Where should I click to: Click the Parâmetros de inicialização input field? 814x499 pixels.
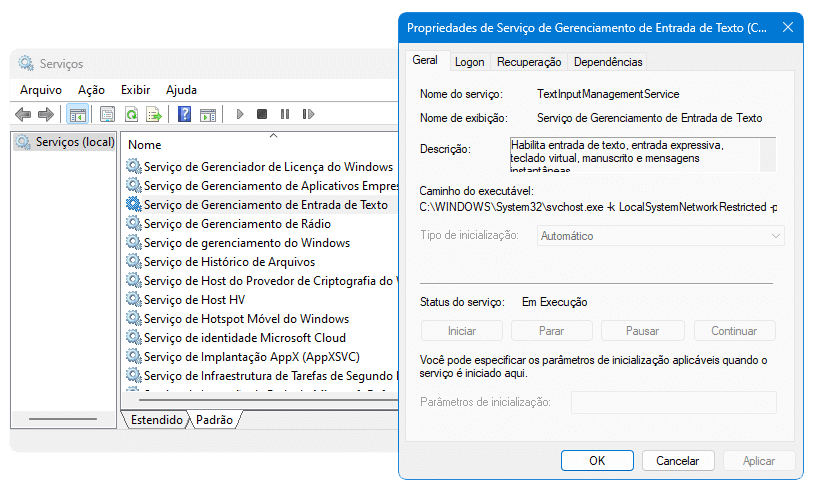point(674,402)
